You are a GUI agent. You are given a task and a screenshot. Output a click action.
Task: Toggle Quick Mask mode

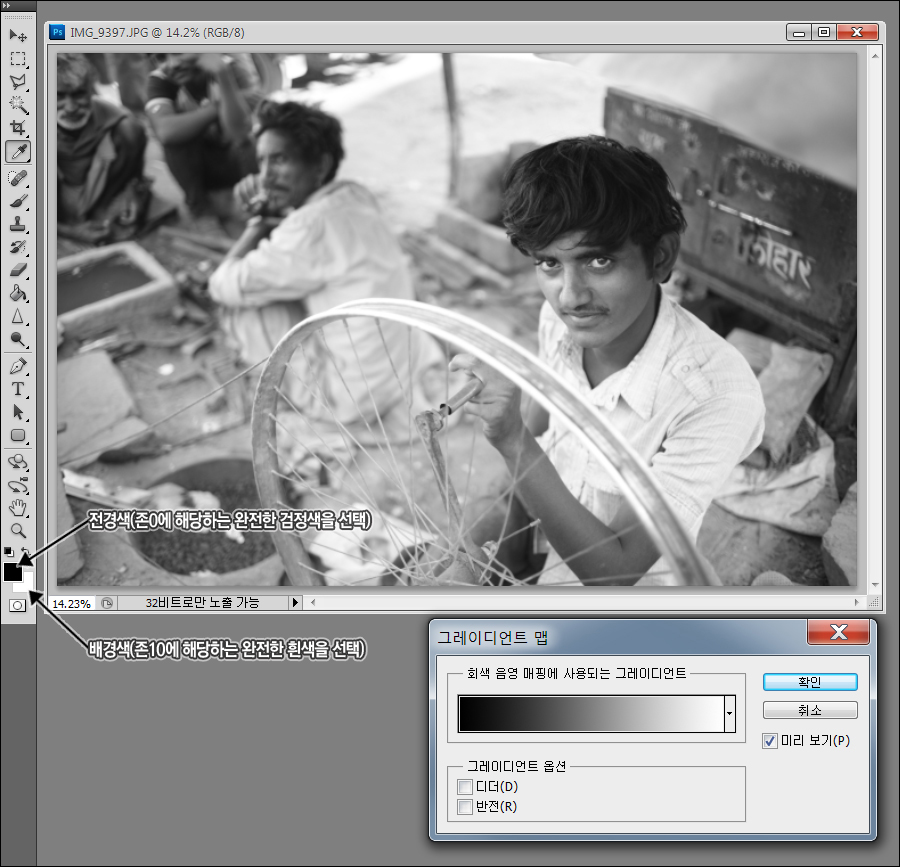coord(18,605)
